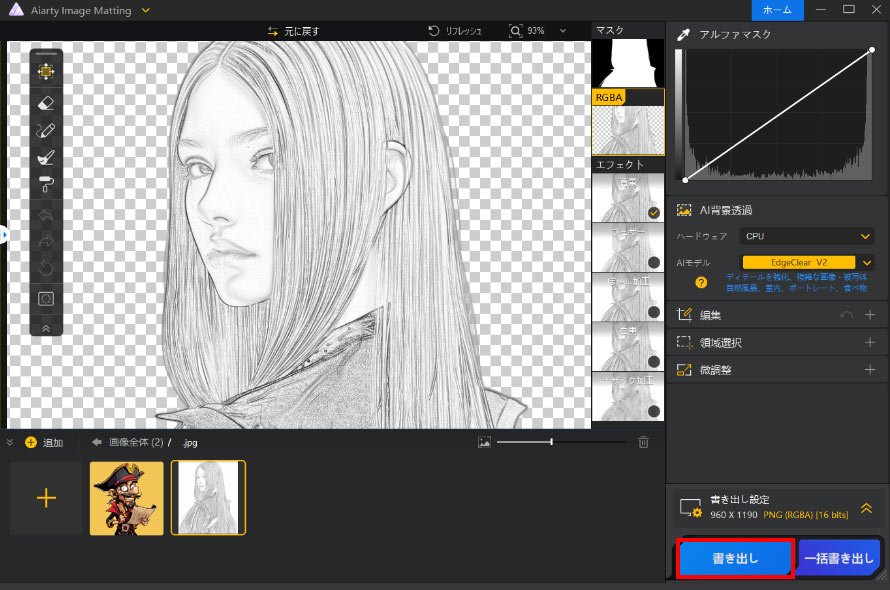Select the pirate cartoon image thumbnail

(x=126, y=498)
